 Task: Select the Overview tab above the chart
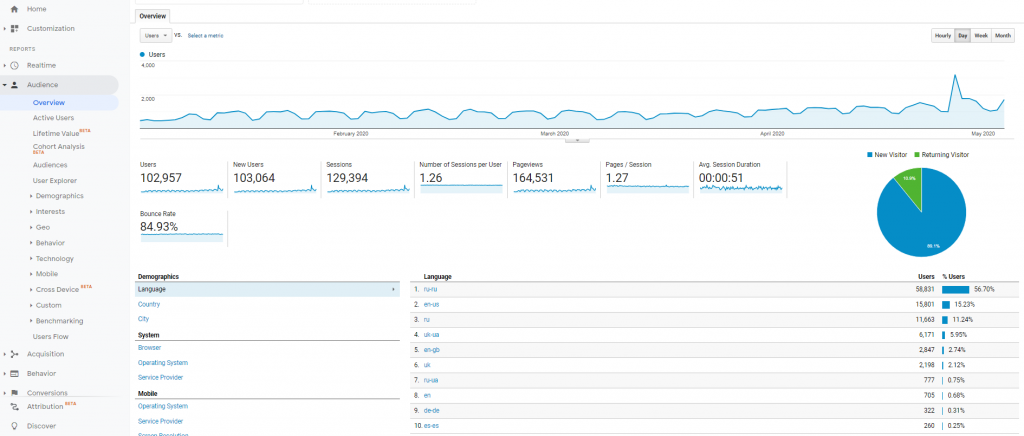[x=153, y=16]
